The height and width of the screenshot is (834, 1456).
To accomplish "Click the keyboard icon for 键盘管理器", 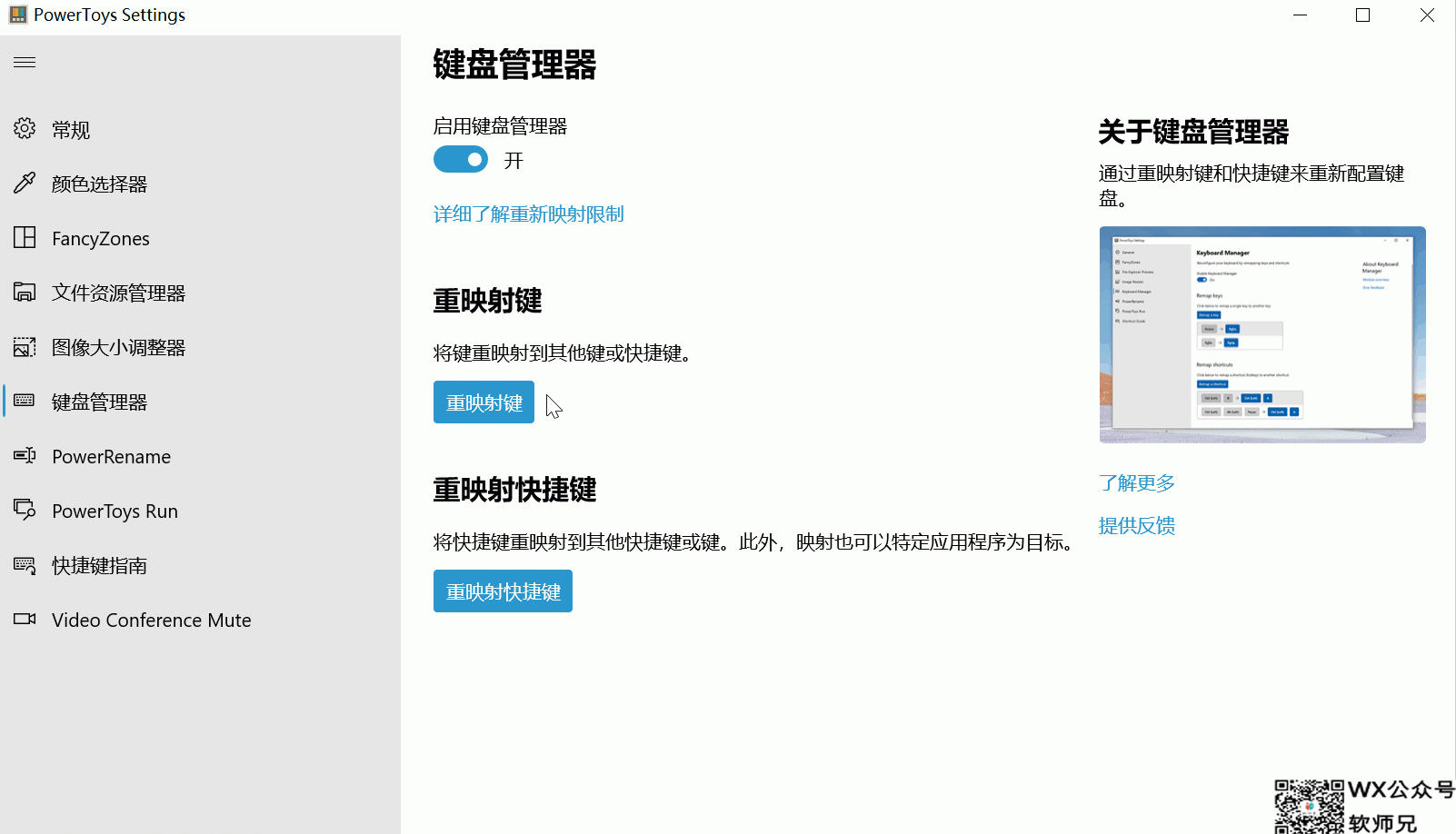I will point(25,401).
